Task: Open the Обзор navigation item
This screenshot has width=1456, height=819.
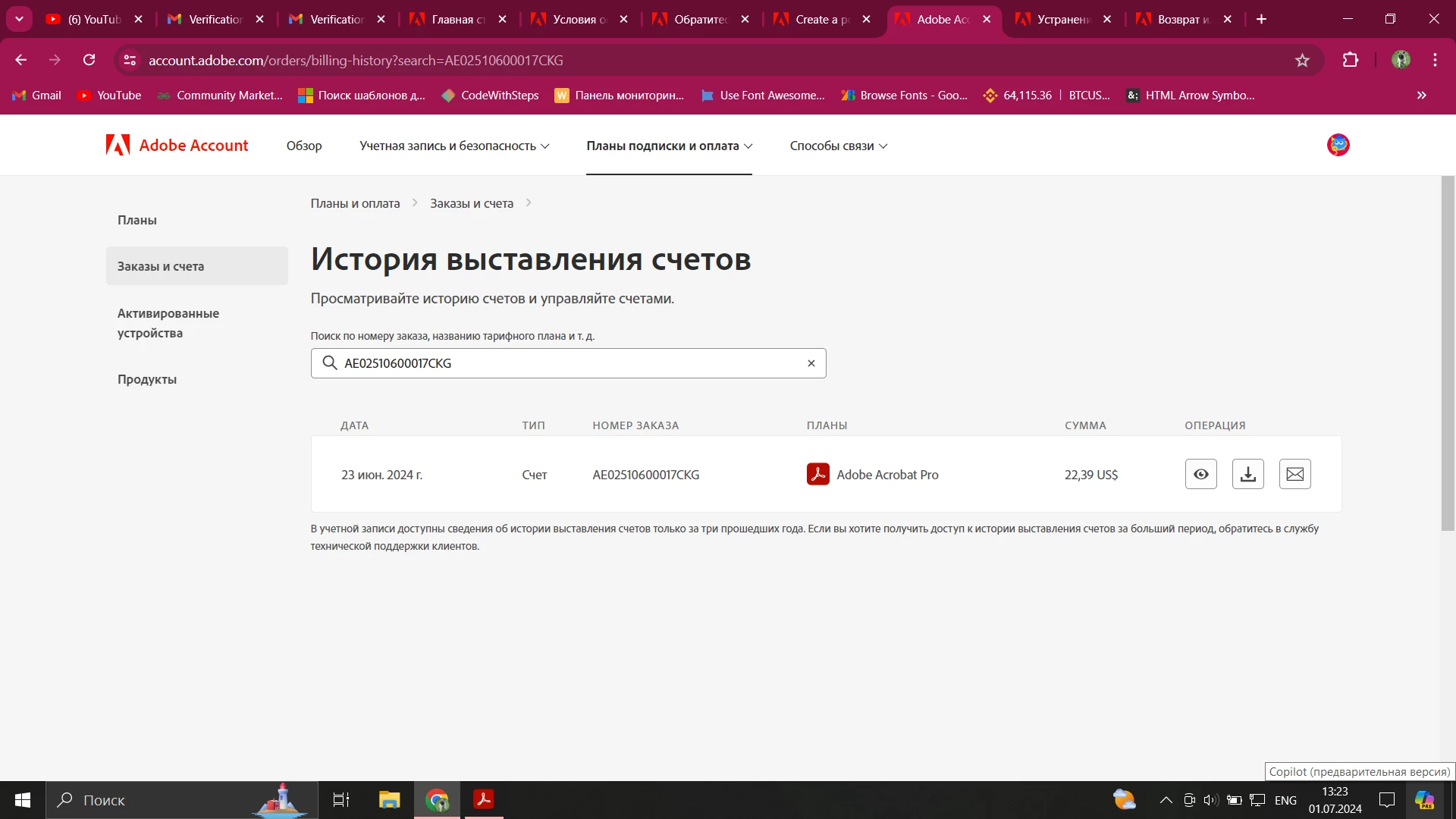Action: tap(304, 146)
